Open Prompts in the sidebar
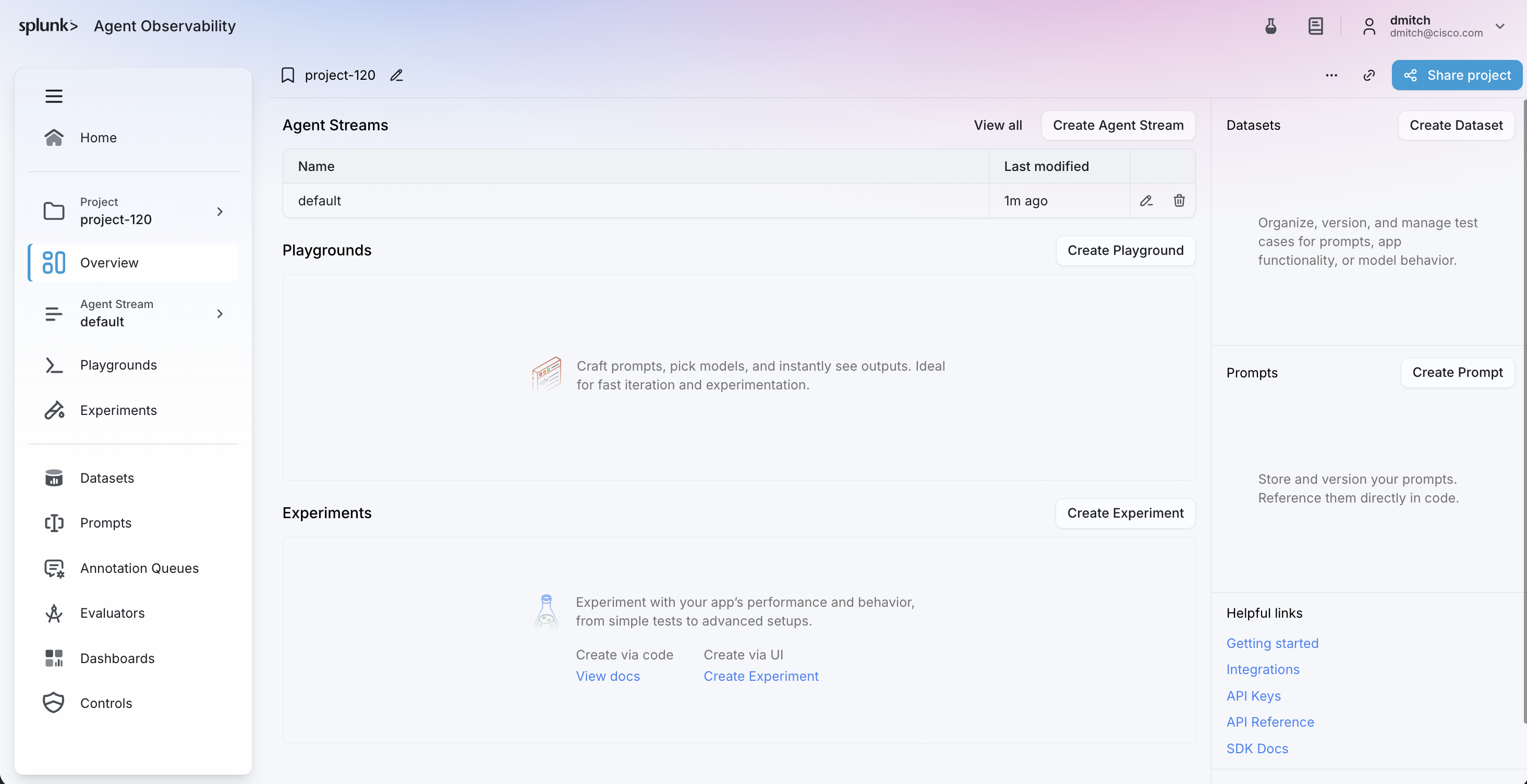Image resolution: width=1527 pixels, height=784 pixels. click(133, 523)
